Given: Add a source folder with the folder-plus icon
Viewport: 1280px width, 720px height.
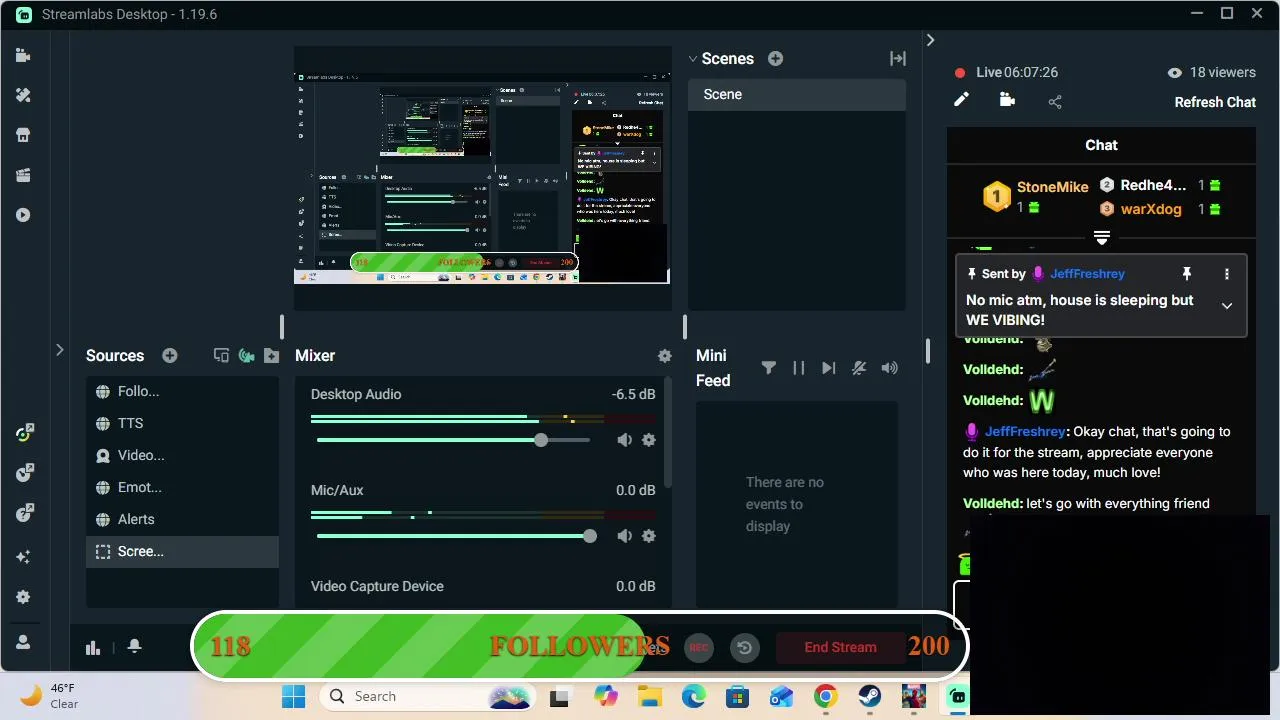Looking at the screenshot, I should pyautogui.click(x=271, y=356).
